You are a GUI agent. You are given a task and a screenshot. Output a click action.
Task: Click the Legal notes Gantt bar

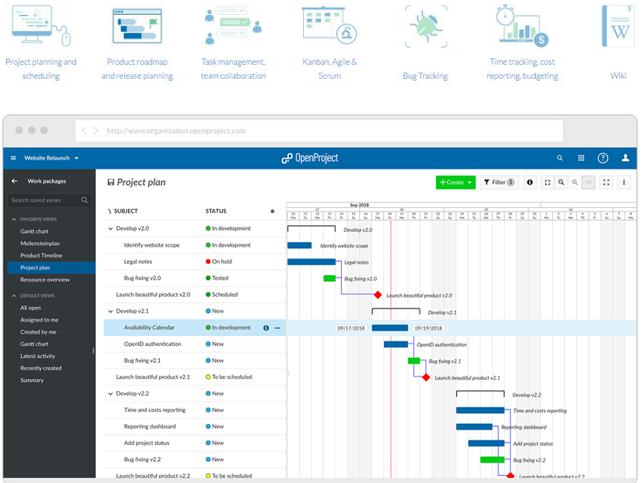coord(312,262)
